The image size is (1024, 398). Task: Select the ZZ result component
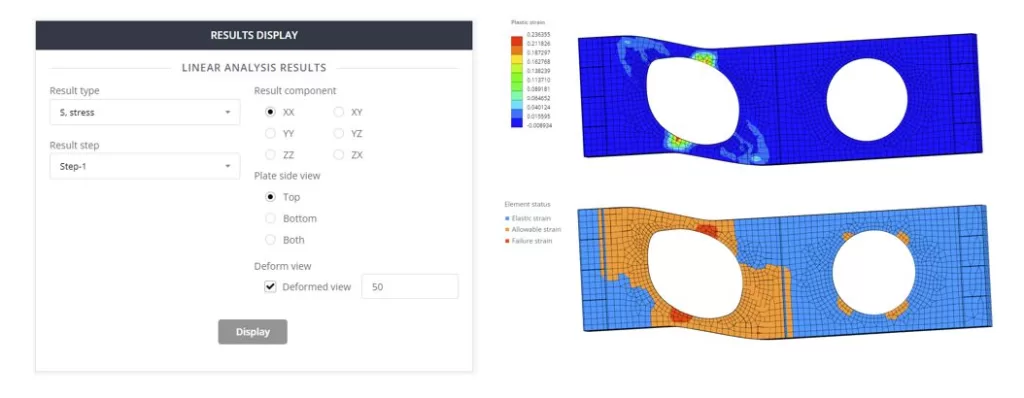pos(270,155)
